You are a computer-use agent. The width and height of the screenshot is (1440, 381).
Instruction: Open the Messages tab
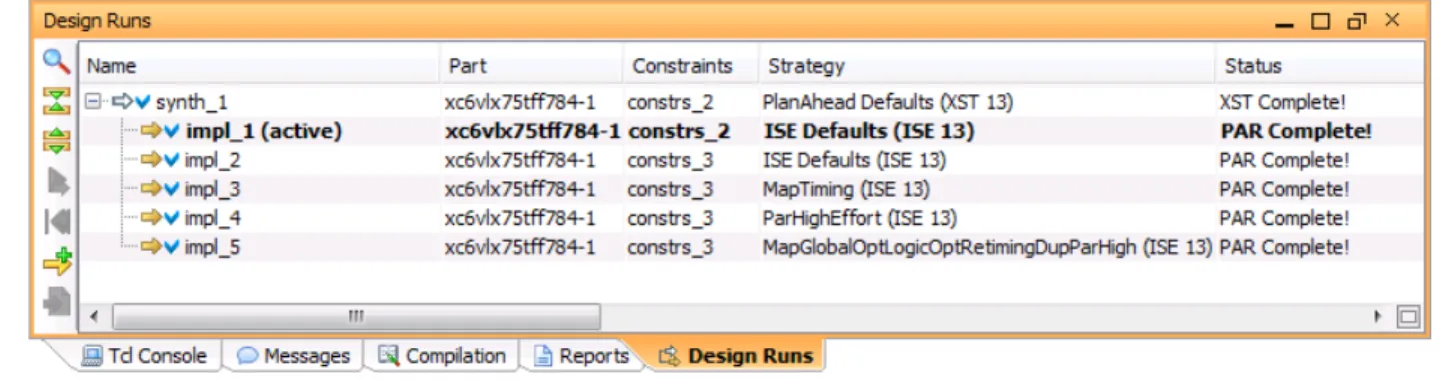tap(293, 355)
